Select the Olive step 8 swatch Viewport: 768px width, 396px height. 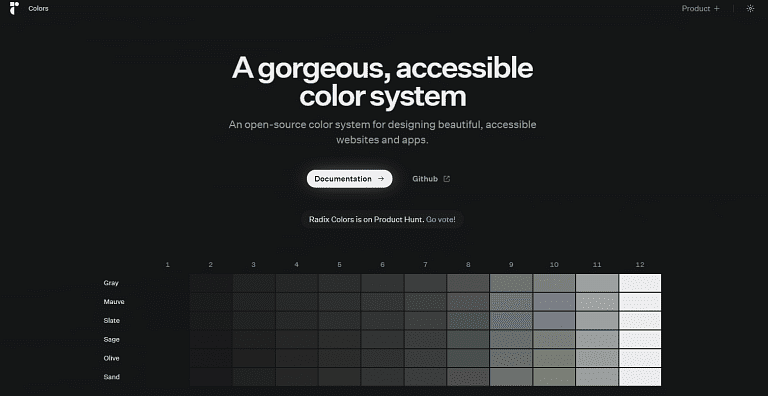468,358
